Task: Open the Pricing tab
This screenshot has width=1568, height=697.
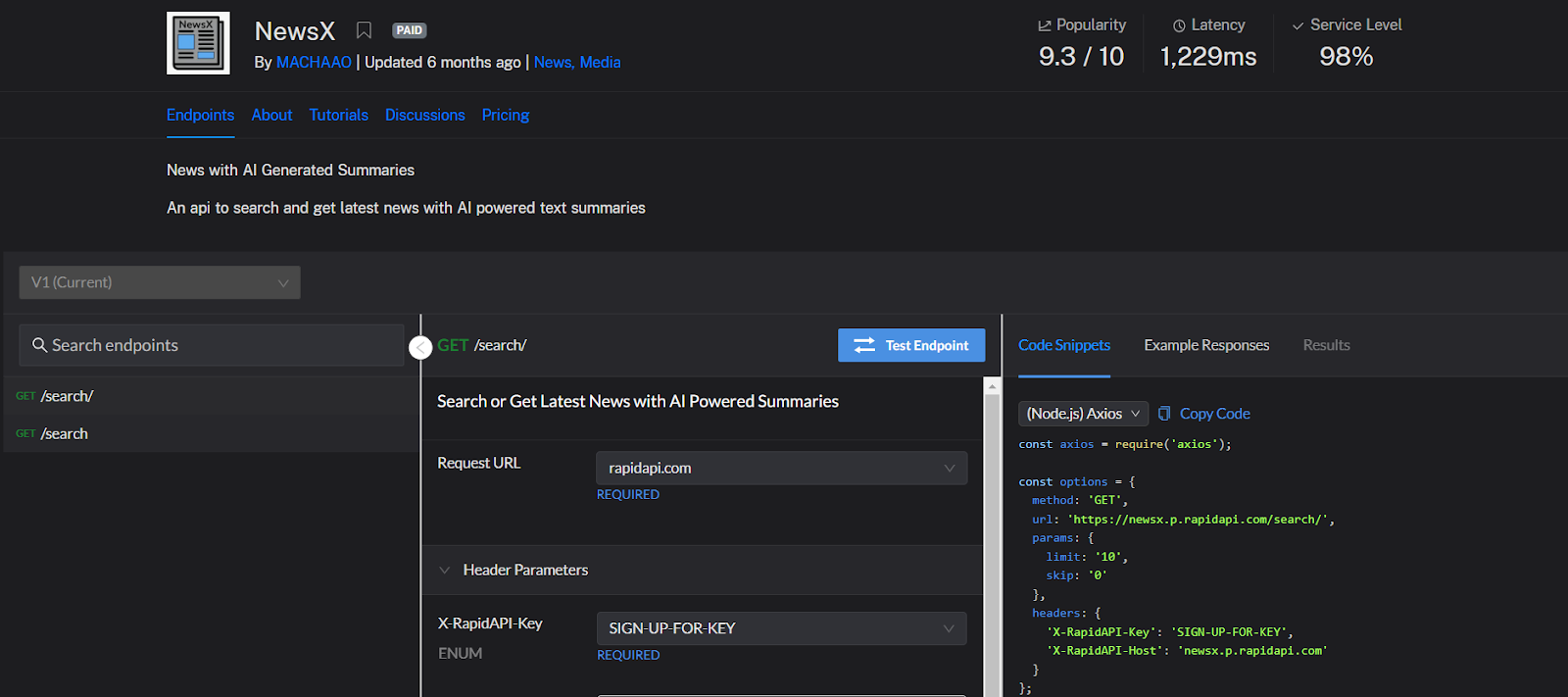Action: (x=506, y=115)
